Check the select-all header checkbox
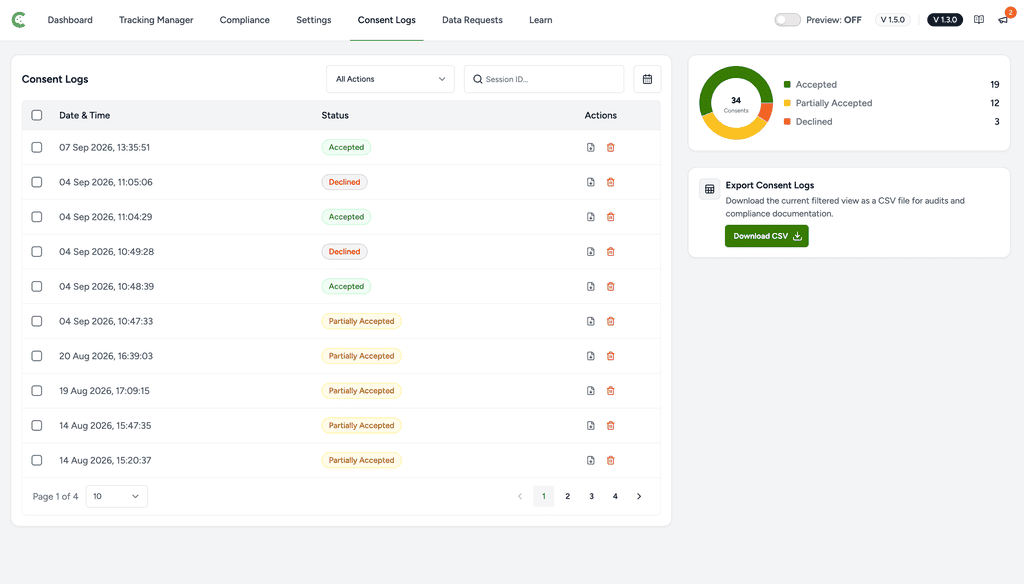 click(37, 115)
